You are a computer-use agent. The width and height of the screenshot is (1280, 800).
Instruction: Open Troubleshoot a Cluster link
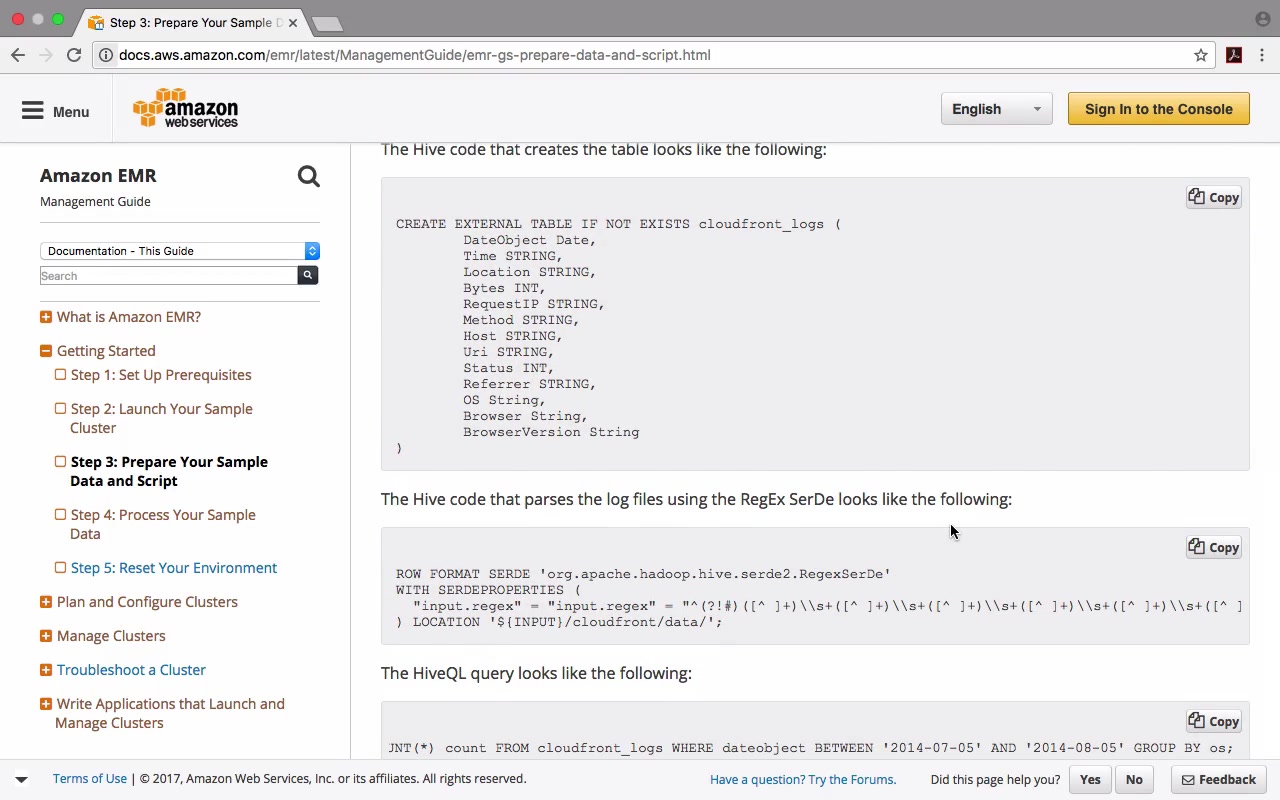(x=131, y=670)
